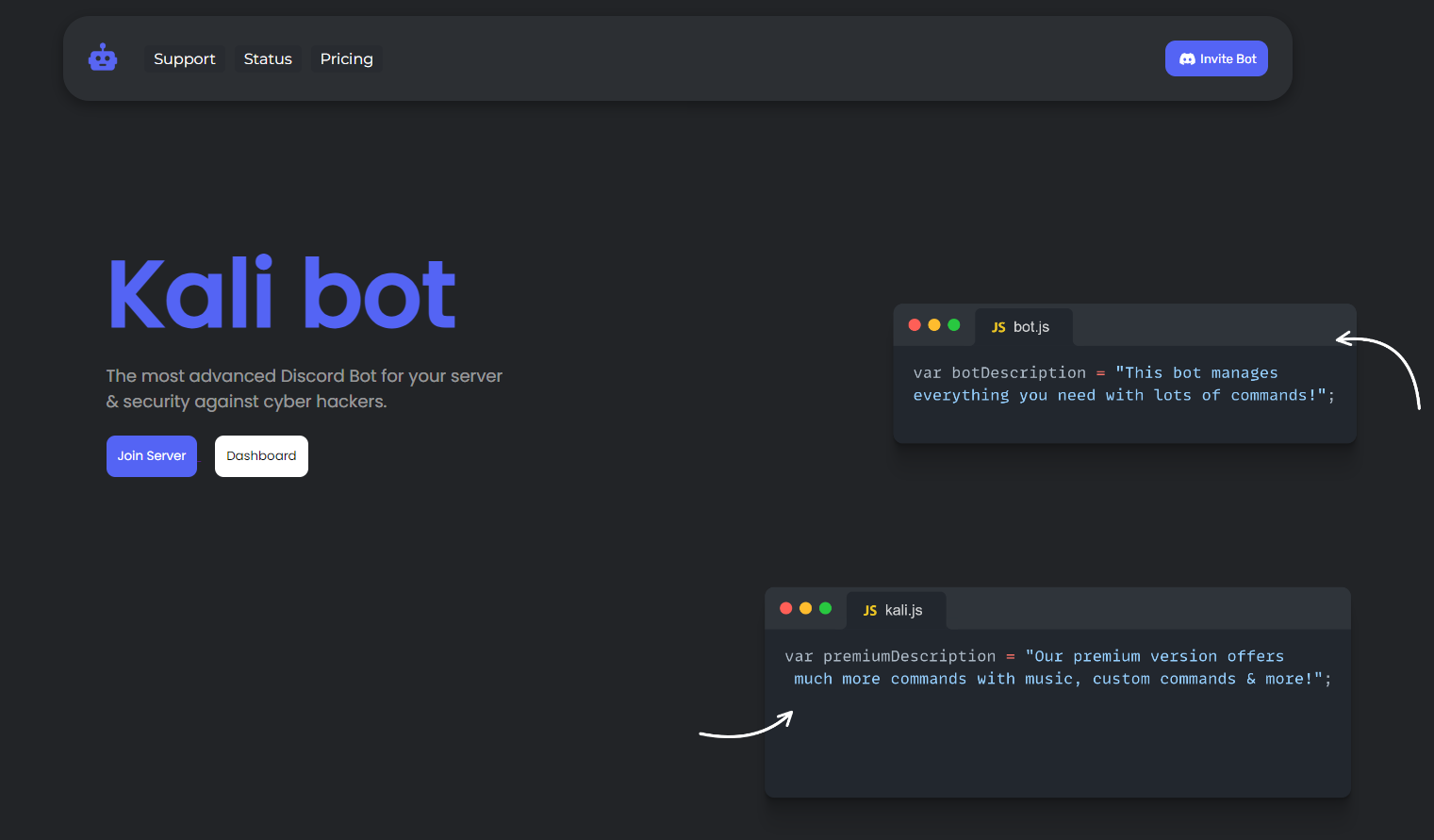This screenshot has width=1434, height=840.
Task: Select the JS icon on the kali.js tab
Action: point(868,610)
